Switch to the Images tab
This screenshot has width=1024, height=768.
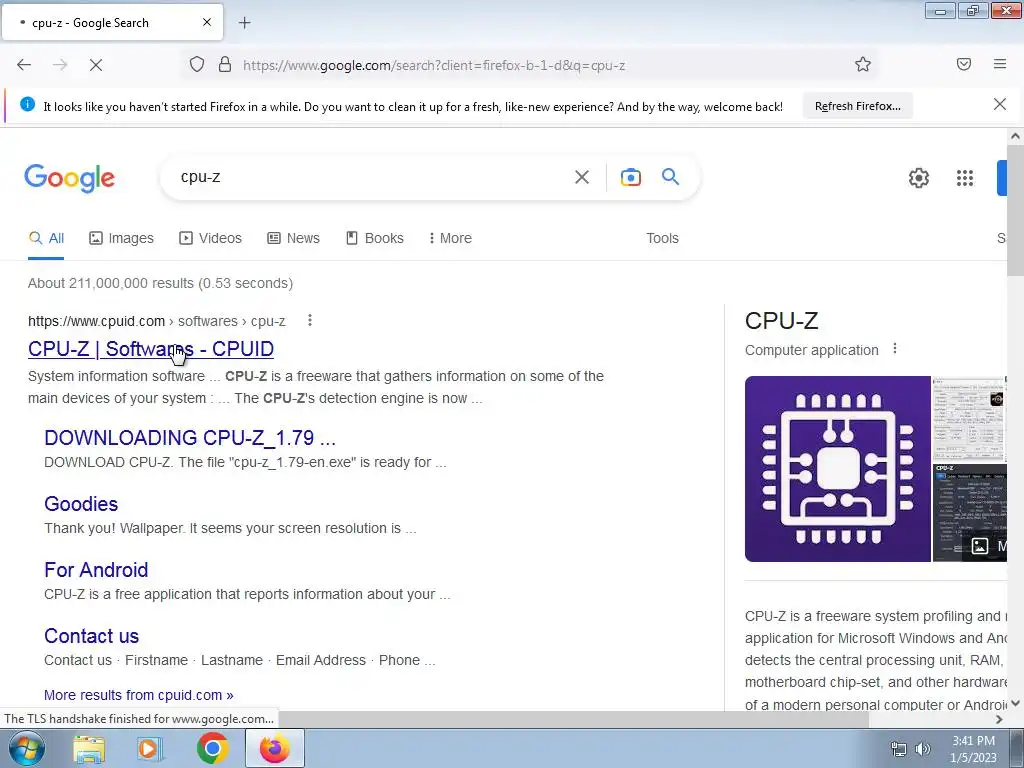121,238
